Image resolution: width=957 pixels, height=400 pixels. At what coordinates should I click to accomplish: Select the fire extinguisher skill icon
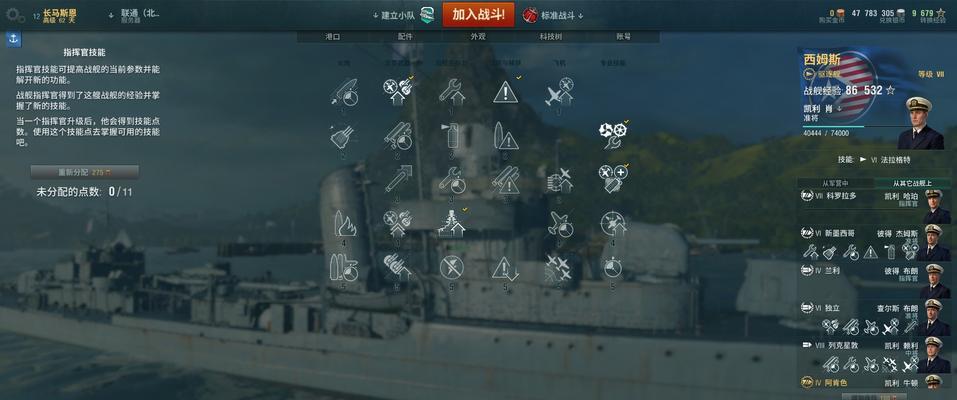point(450,136)
